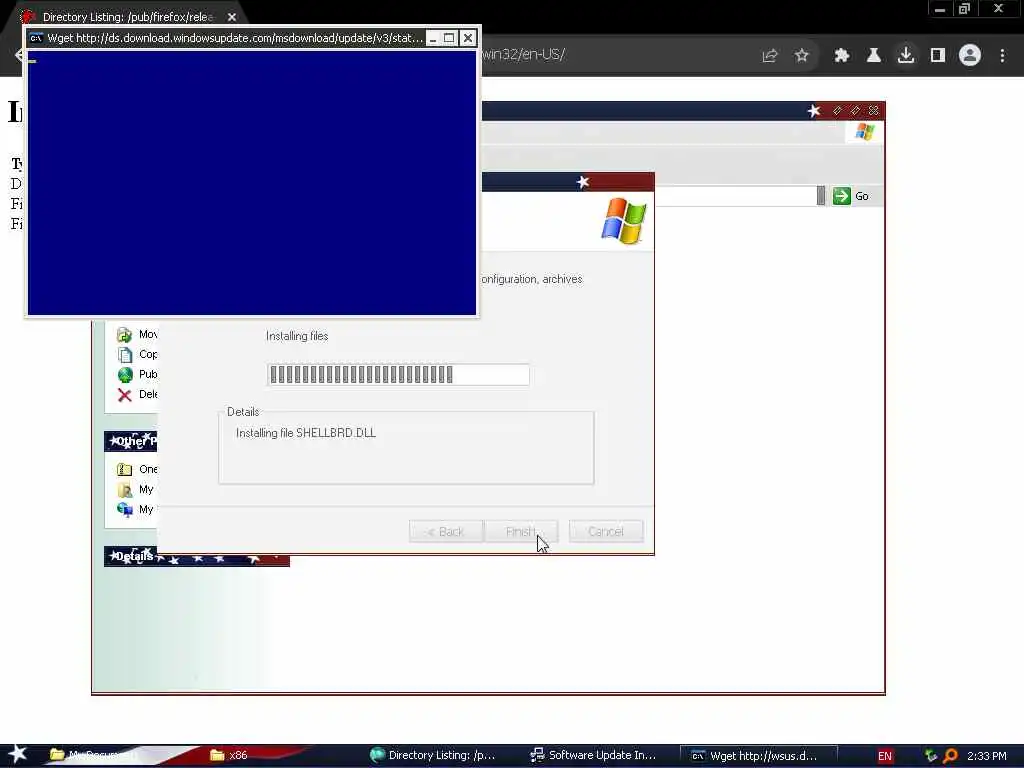Click the installing files progress bar
Screen dimensions: 1024x768
(398, 375)
